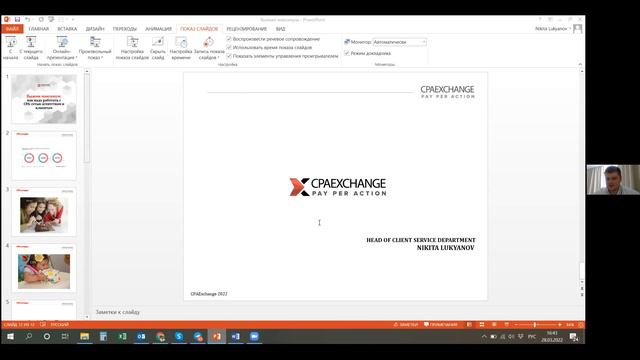This screenshot has width=640, height=360.
Task: Select slide 4 thumbnail
Action: (44, 268)
